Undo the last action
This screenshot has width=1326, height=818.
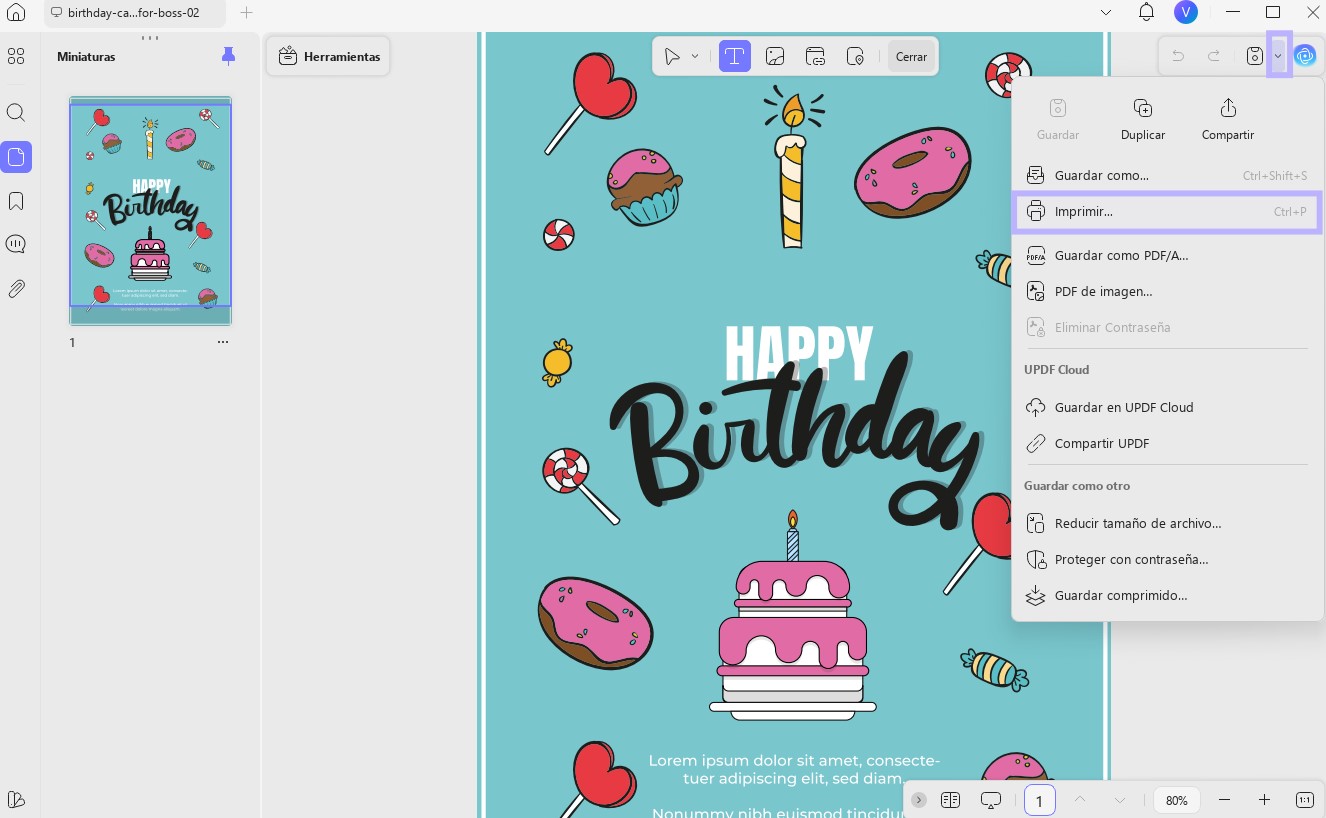click(1178, 57)
